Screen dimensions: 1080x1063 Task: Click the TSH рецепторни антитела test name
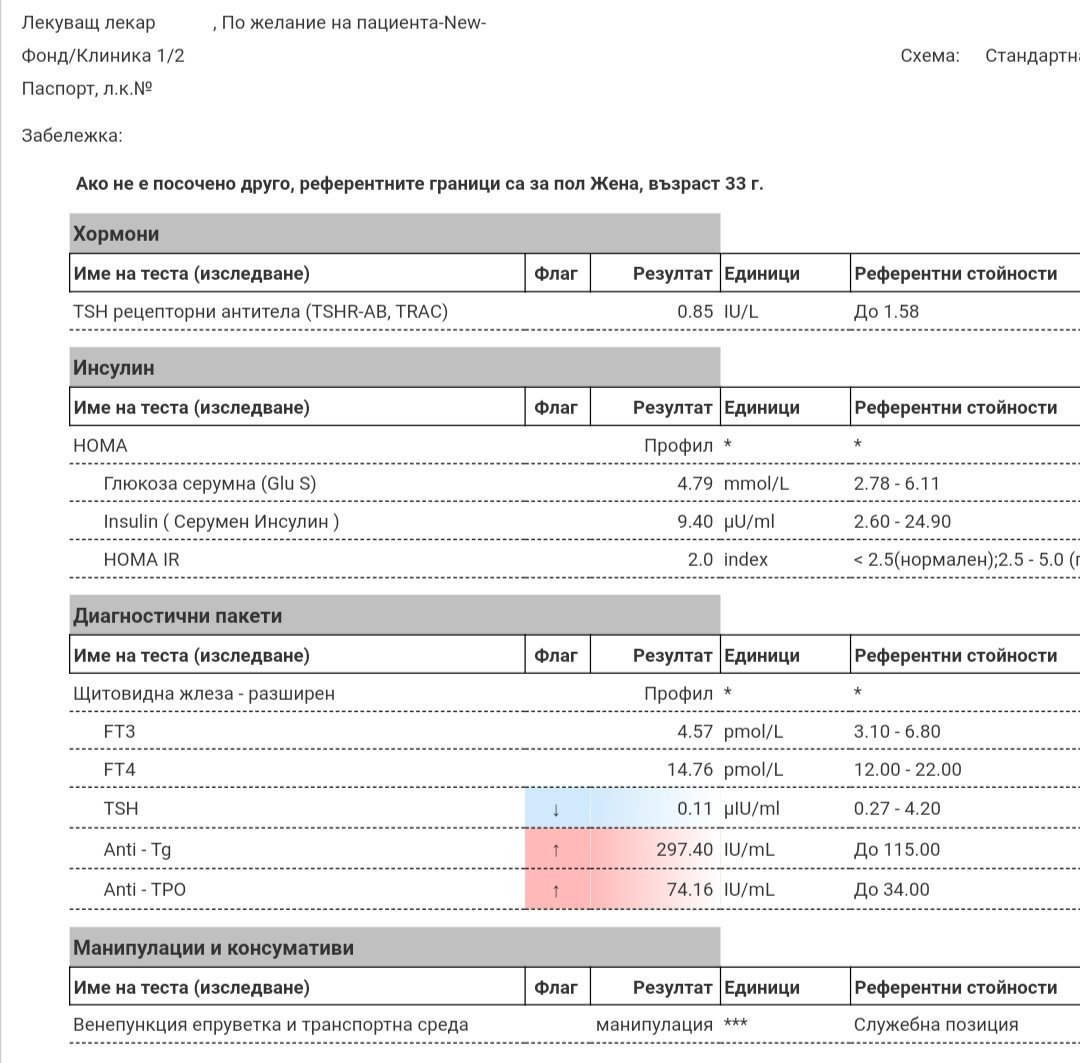click(260, 312)
